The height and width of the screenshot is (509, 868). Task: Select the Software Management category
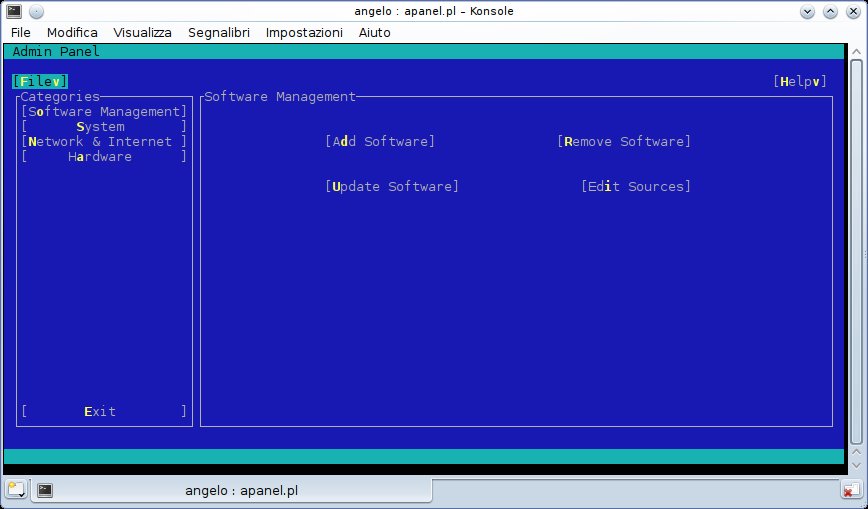[x=104, y=112]
